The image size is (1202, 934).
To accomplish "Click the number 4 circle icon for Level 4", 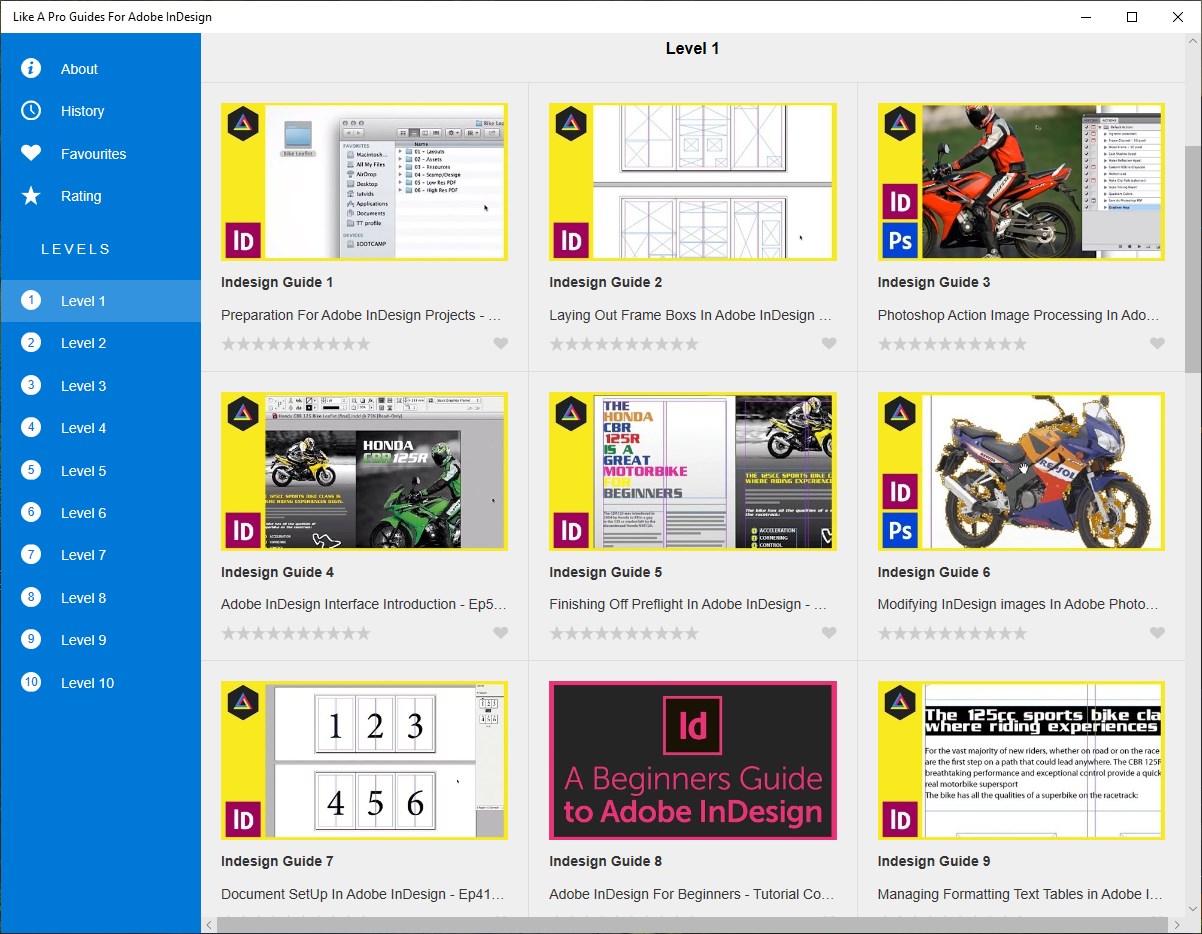I will click(x=31, y=427).
